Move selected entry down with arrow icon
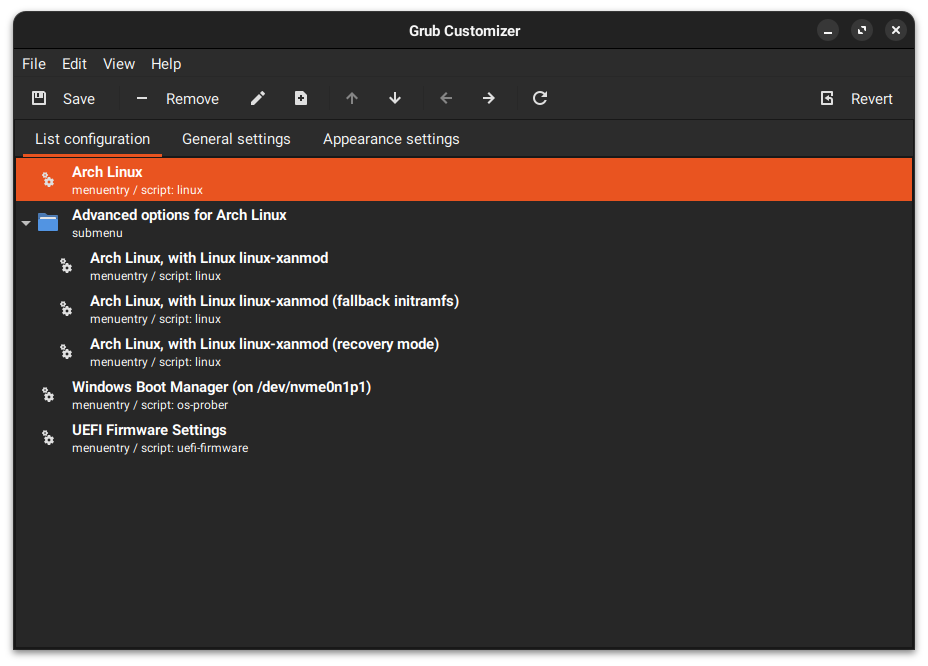The height and width of the screenshot is (666, 928). (395, 98)
